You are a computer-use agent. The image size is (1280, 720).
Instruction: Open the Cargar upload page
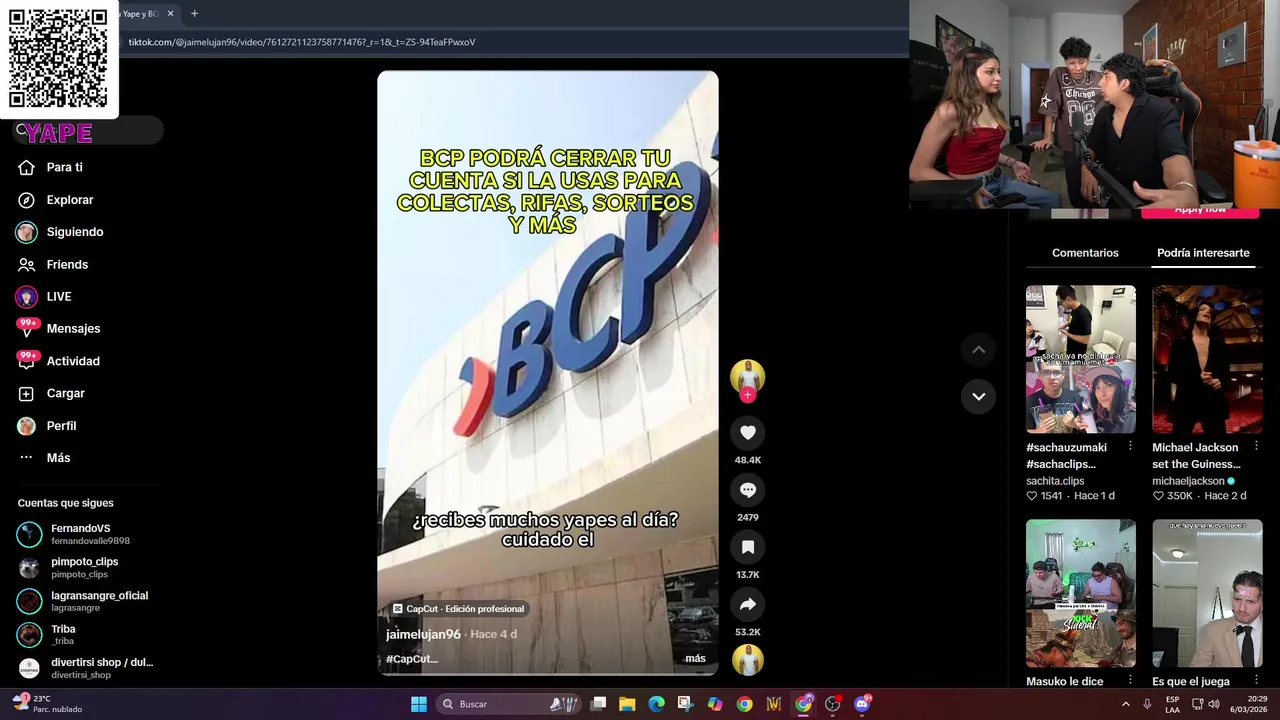click(66, 394)
